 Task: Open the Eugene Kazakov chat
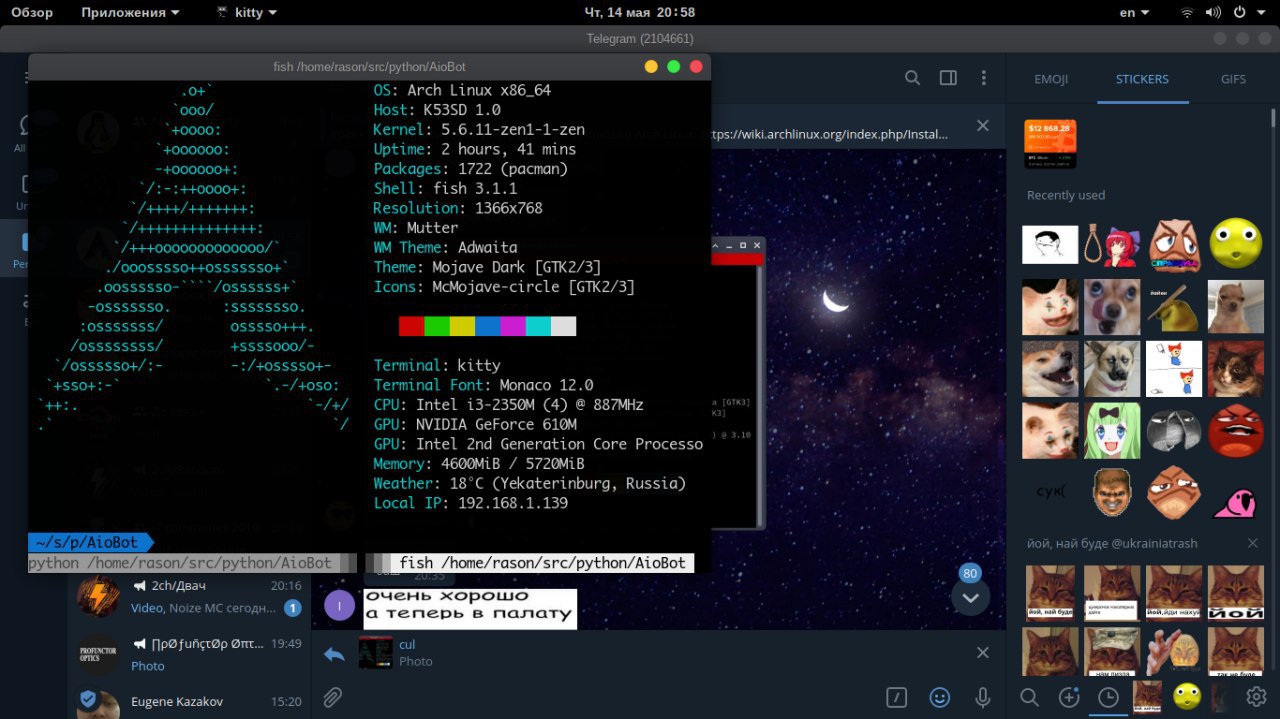point(190,702)
